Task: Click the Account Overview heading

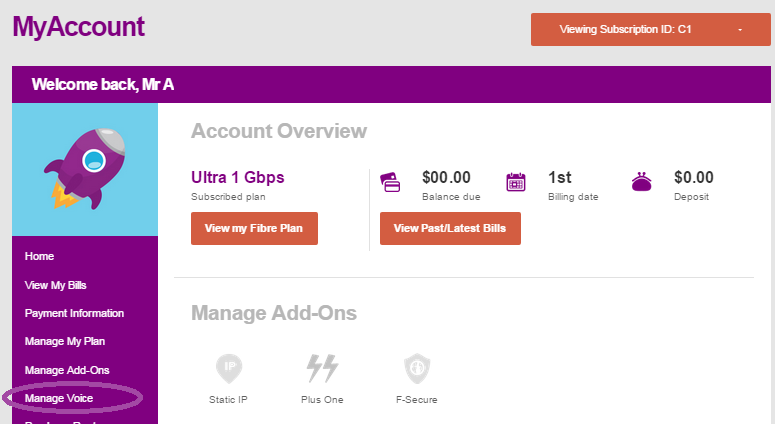Action: point(279,131)
